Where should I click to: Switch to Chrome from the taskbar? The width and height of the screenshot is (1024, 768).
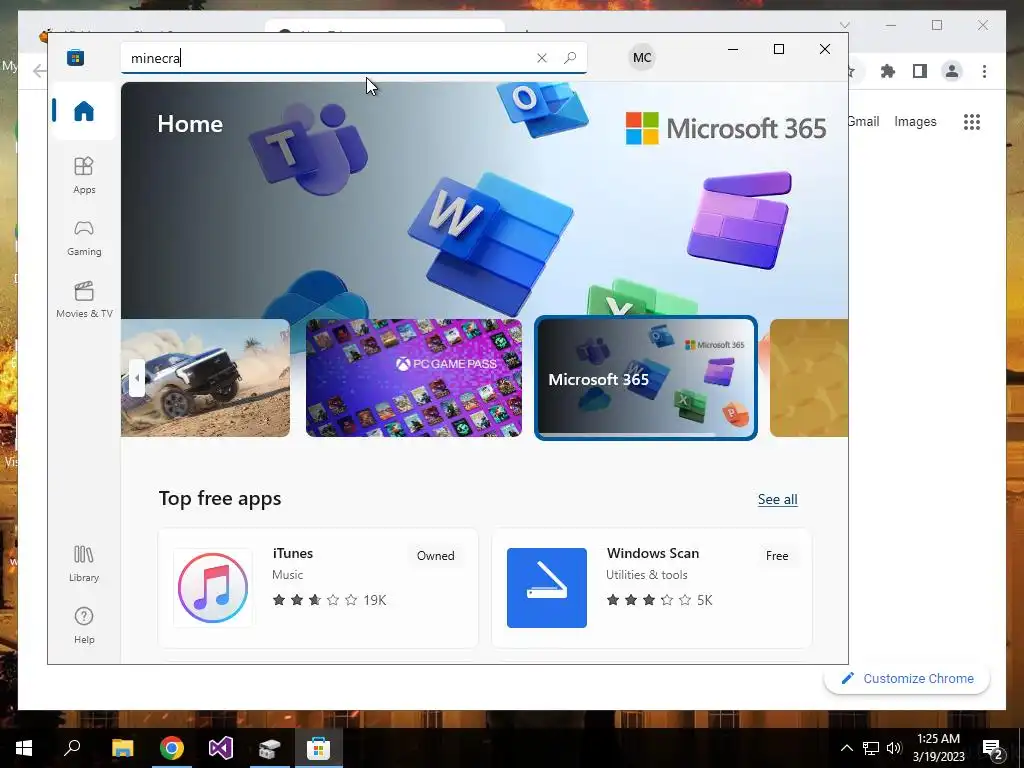point(172,748)
